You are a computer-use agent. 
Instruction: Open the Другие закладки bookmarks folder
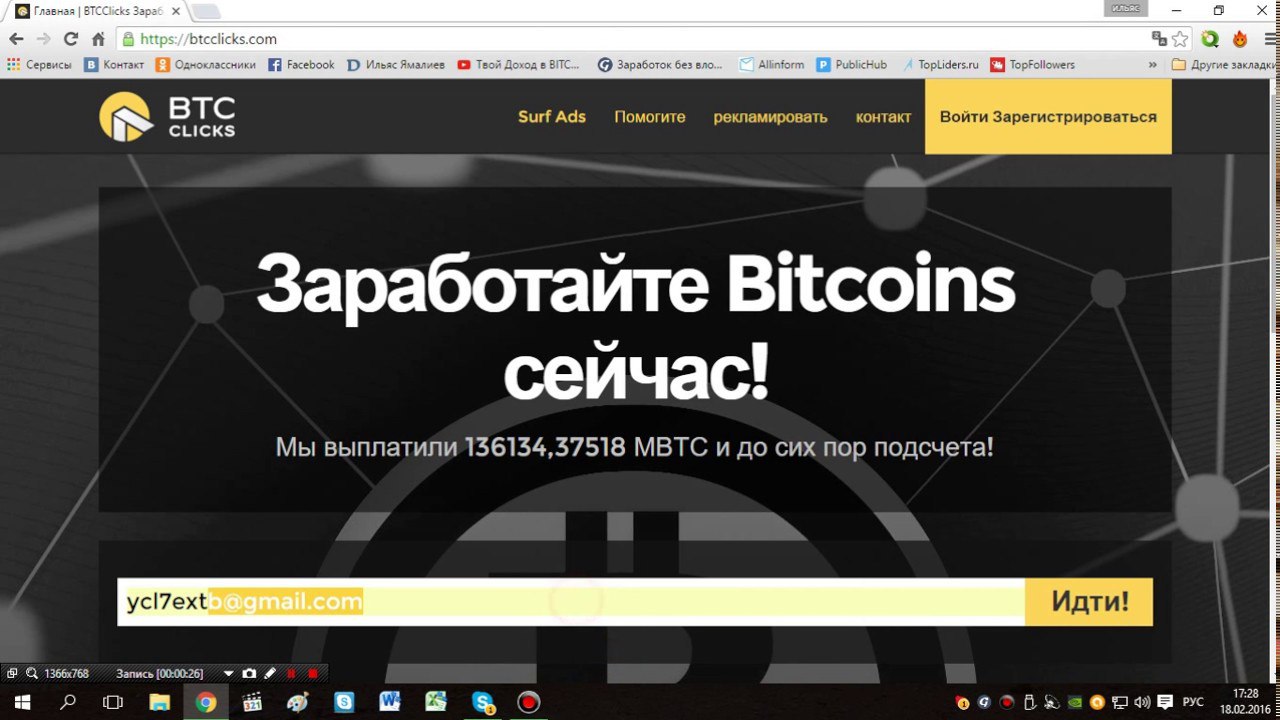(x=1225, y=65)
